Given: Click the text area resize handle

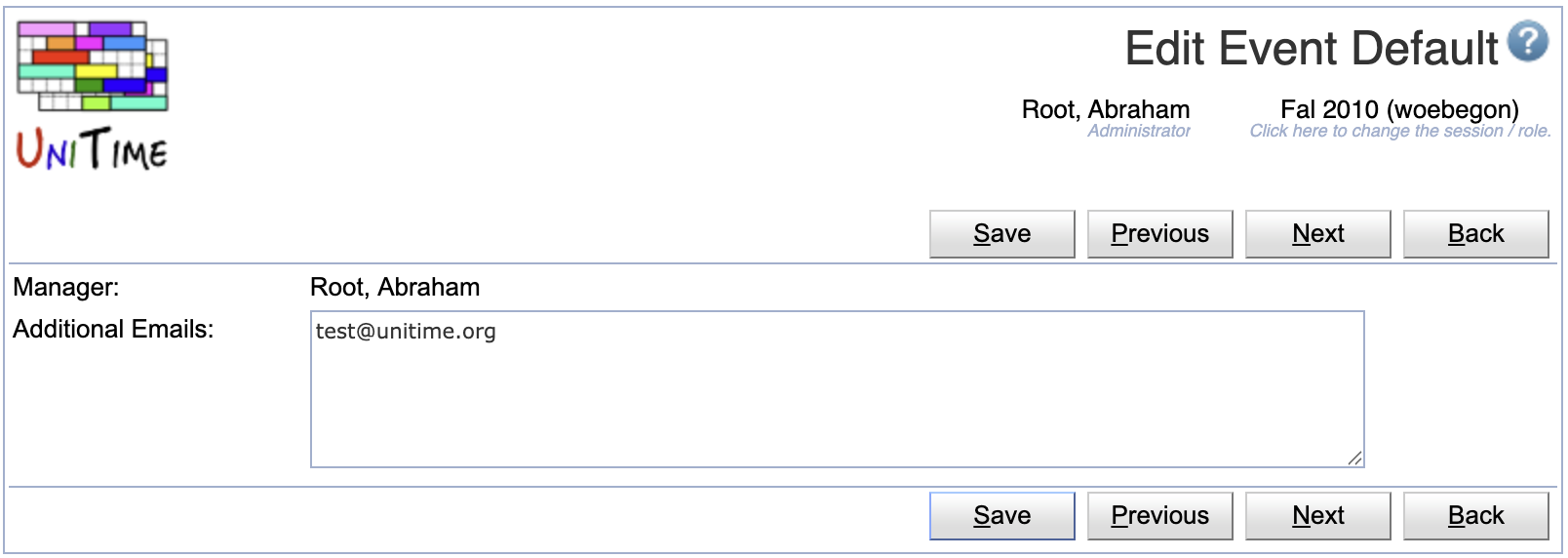Looking at the screenshot, I should click(x=1355, y=458).
